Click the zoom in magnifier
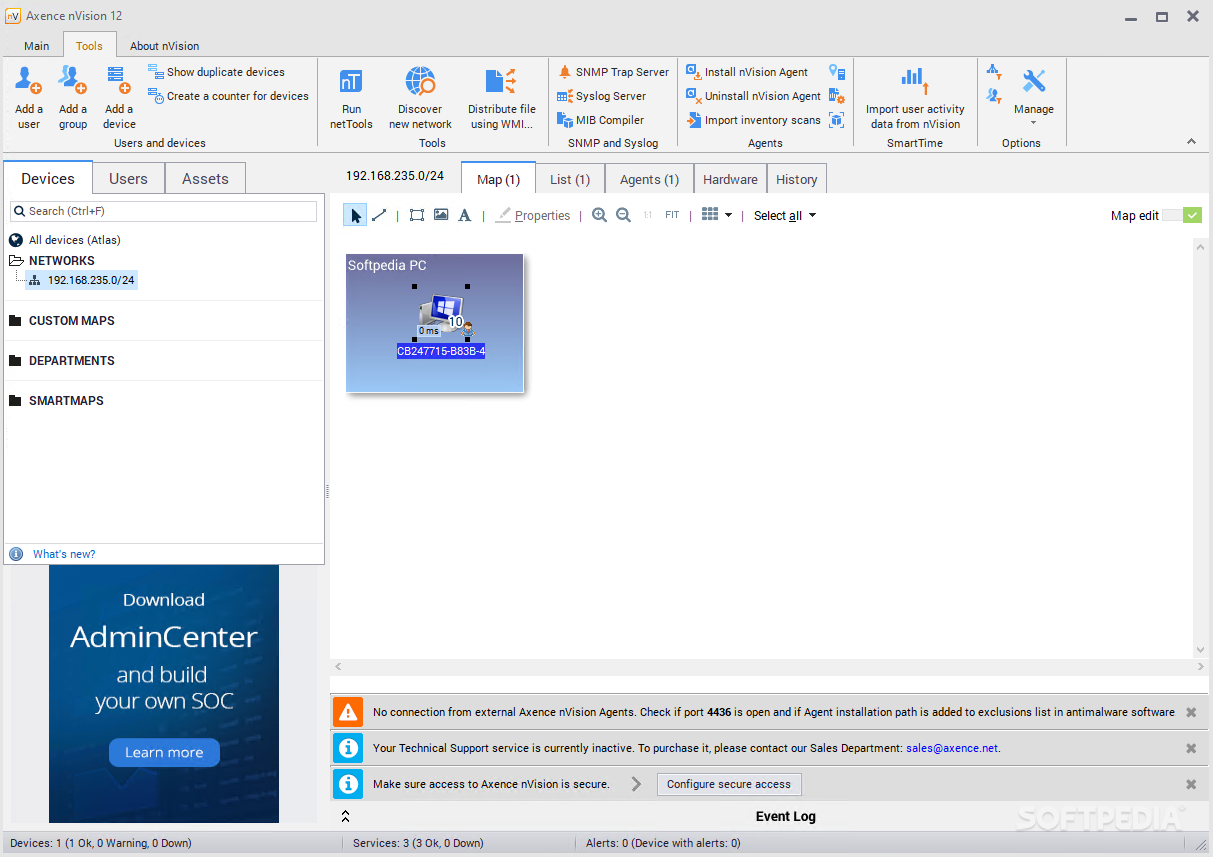 point(599,215)
